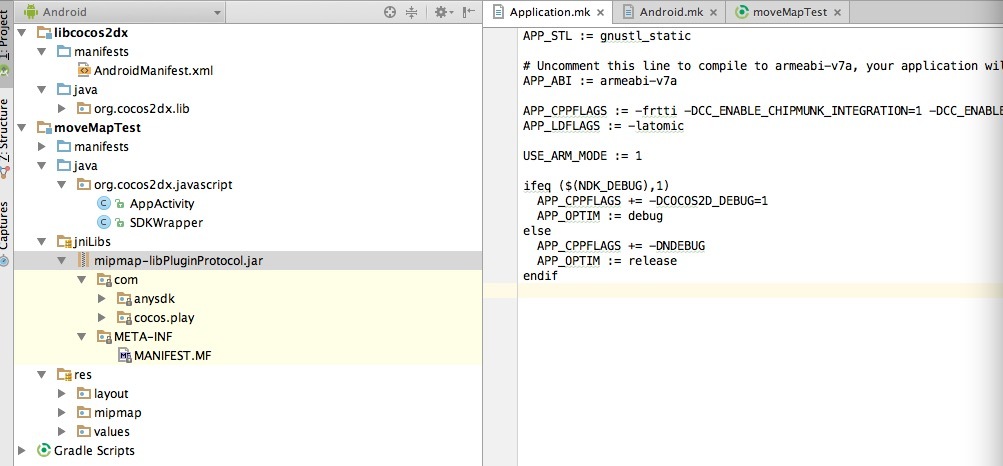Collapse the org.cocos2dx.javascript package
Viewport: 1003px width, 466px height.
tap(61, 185)
